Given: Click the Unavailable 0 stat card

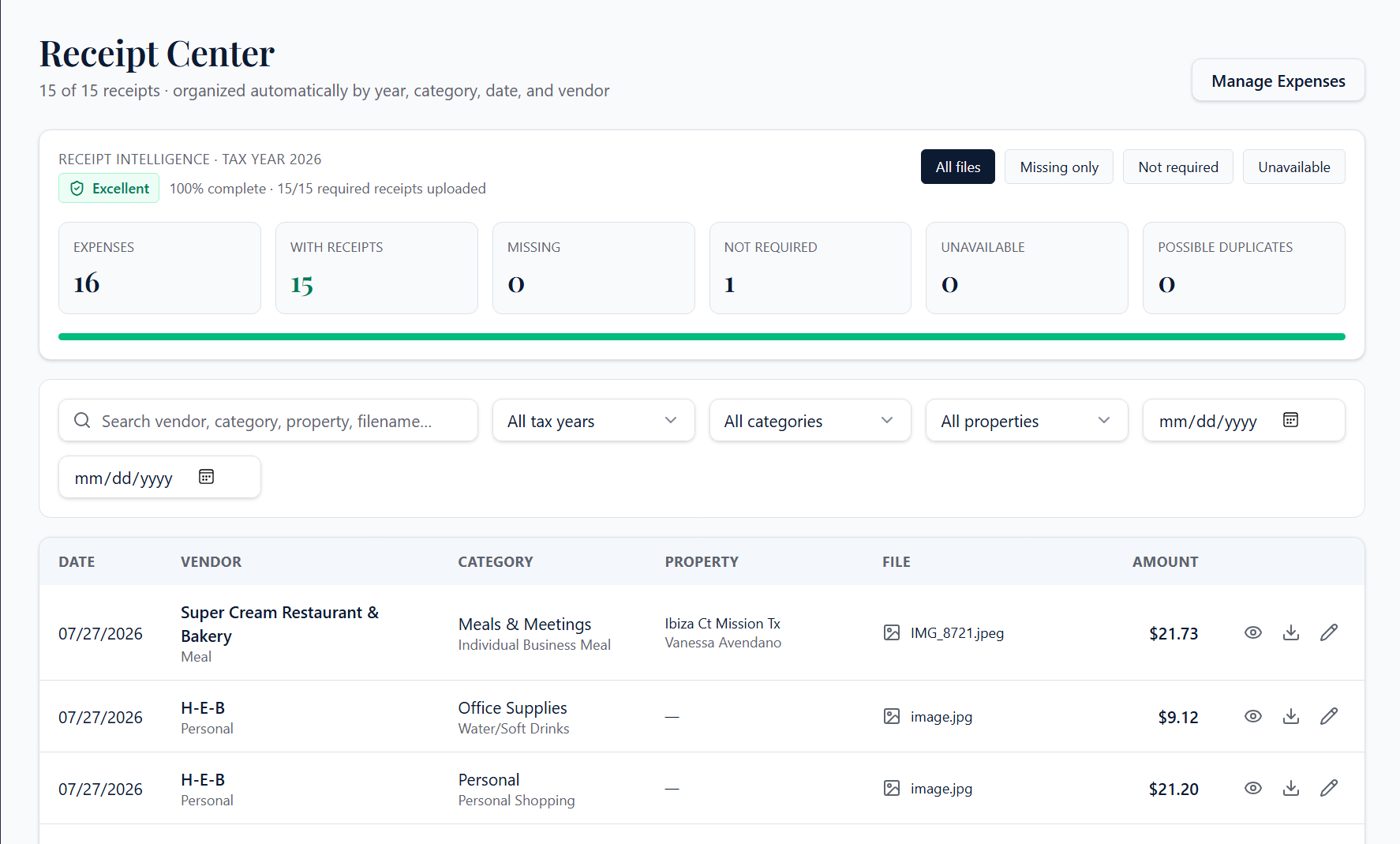Looking at the screenshot, I should [x=1027, y=268].
